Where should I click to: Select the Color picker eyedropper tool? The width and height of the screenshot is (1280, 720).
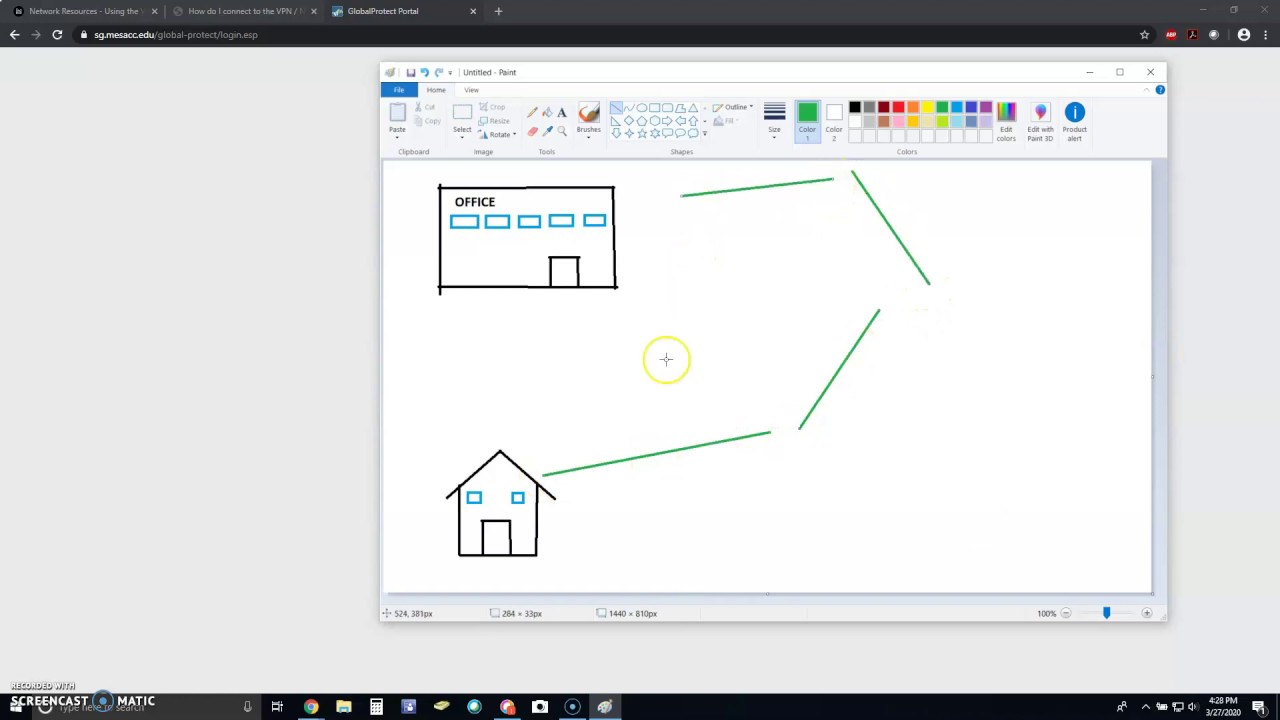547,131
